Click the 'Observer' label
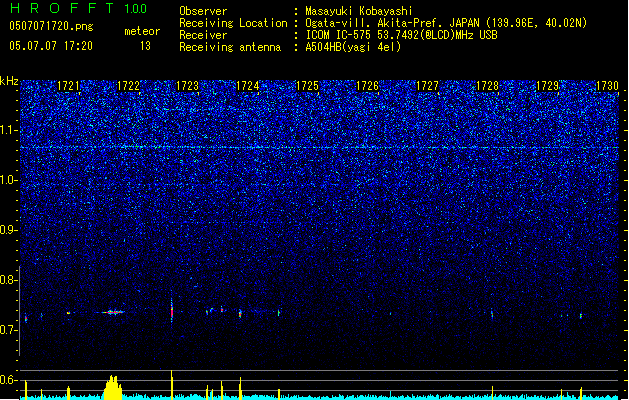Image resolution: width=629 pixels, height=400 pixels. click(x=203, y=11)
